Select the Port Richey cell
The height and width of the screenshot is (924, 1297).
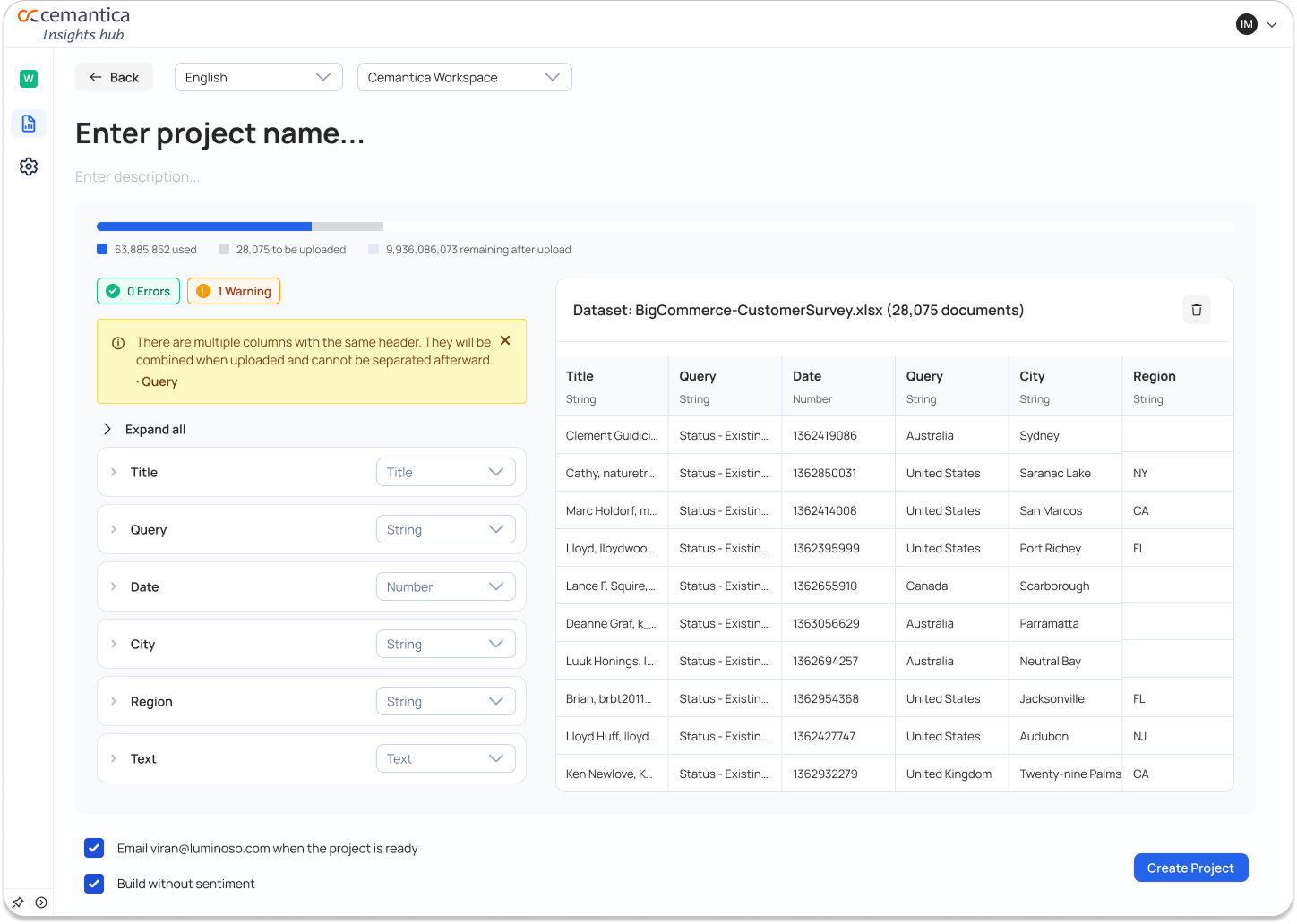pyautogui.click(x=1065, y=548)
